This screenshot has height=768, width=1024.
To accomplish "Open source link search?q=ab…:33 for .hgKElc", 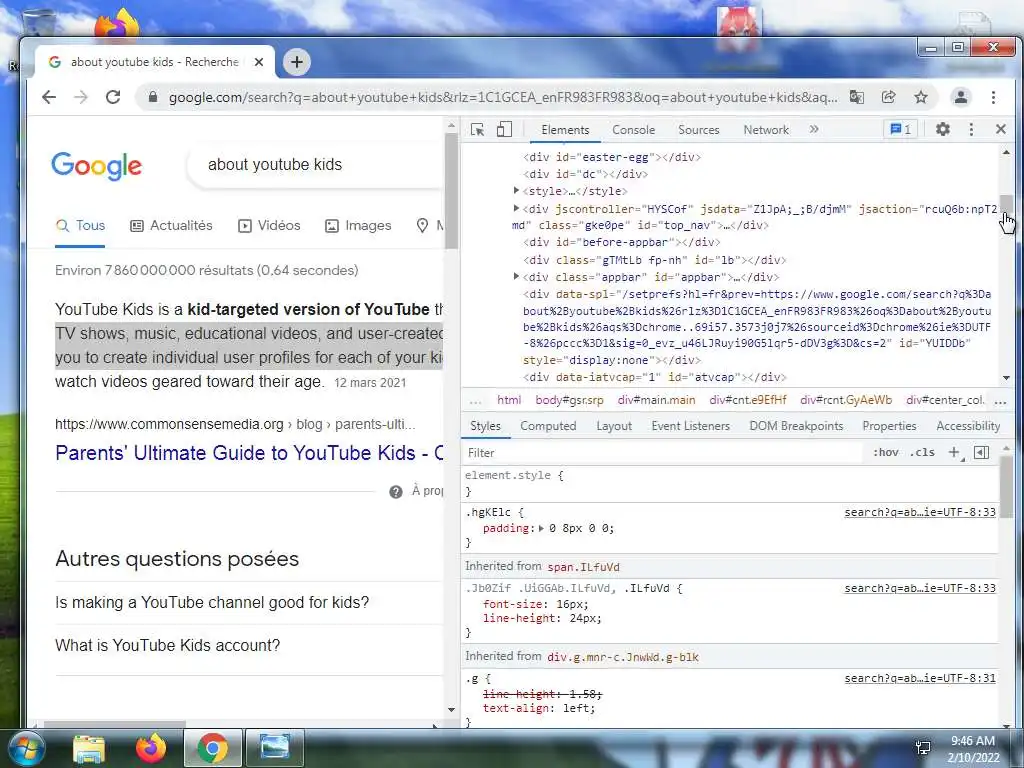I will tap(920, 512).
